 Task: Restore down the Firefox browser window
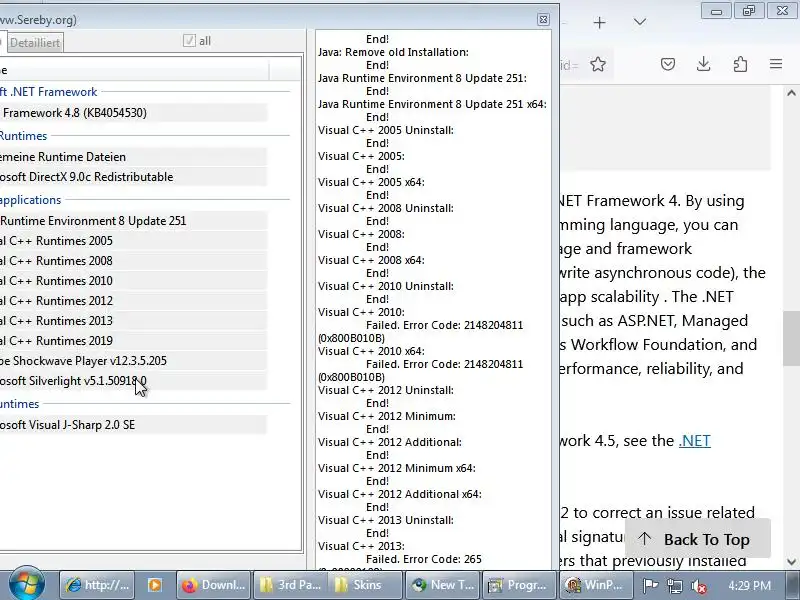[748, 11]
